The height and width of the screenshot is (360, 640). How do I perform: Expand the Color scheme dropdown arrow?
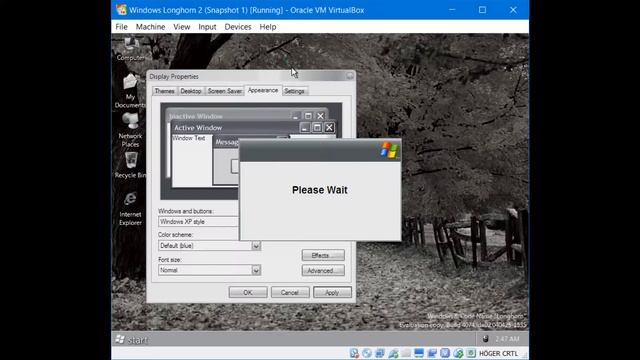(256, 246)
